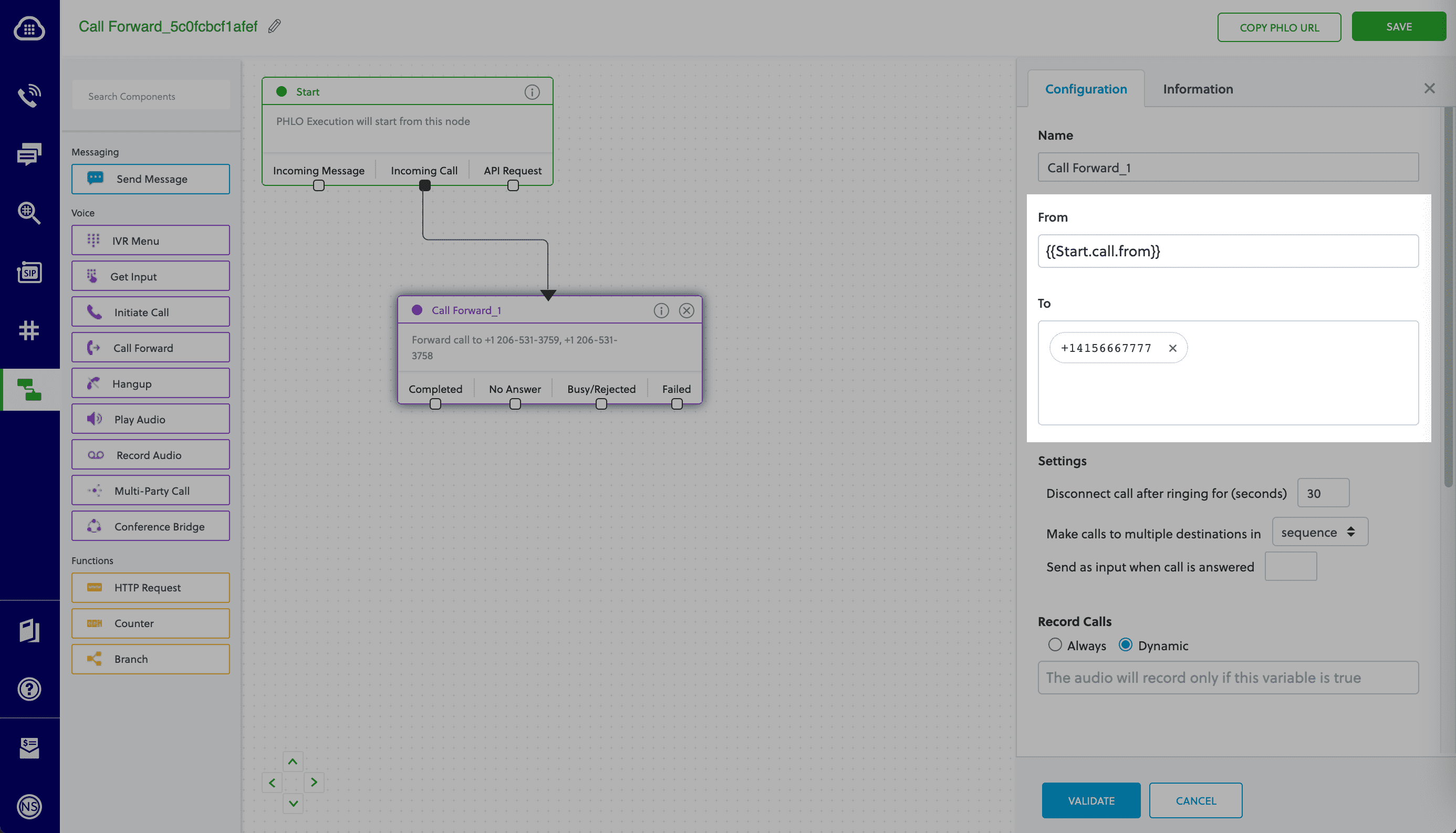Click the Branch component icon
This screenshot has width=1456, height=833.
94,658
